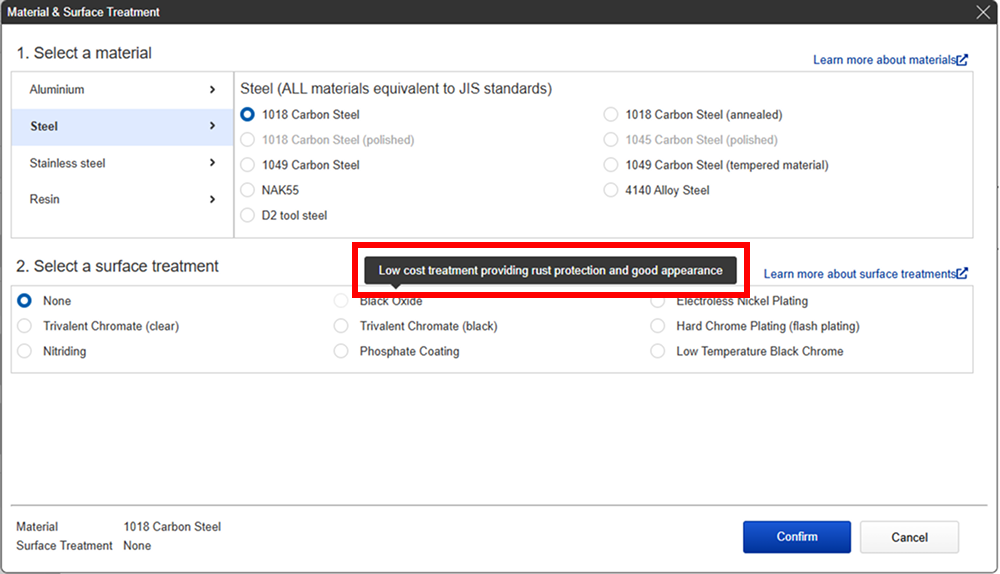The width and height of the screenshot is (1000, 574).
Task: Pick NAK55 as the material
Action: click(x=248, y=190)
